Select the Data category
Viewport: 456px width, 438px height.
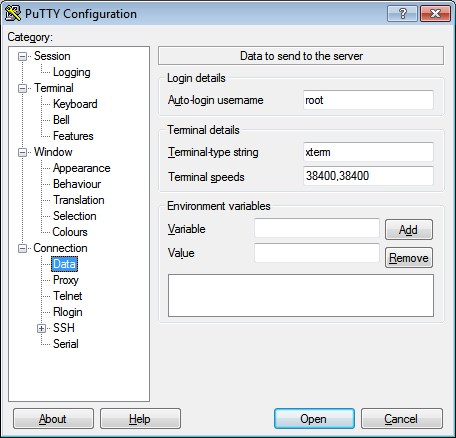64,264
